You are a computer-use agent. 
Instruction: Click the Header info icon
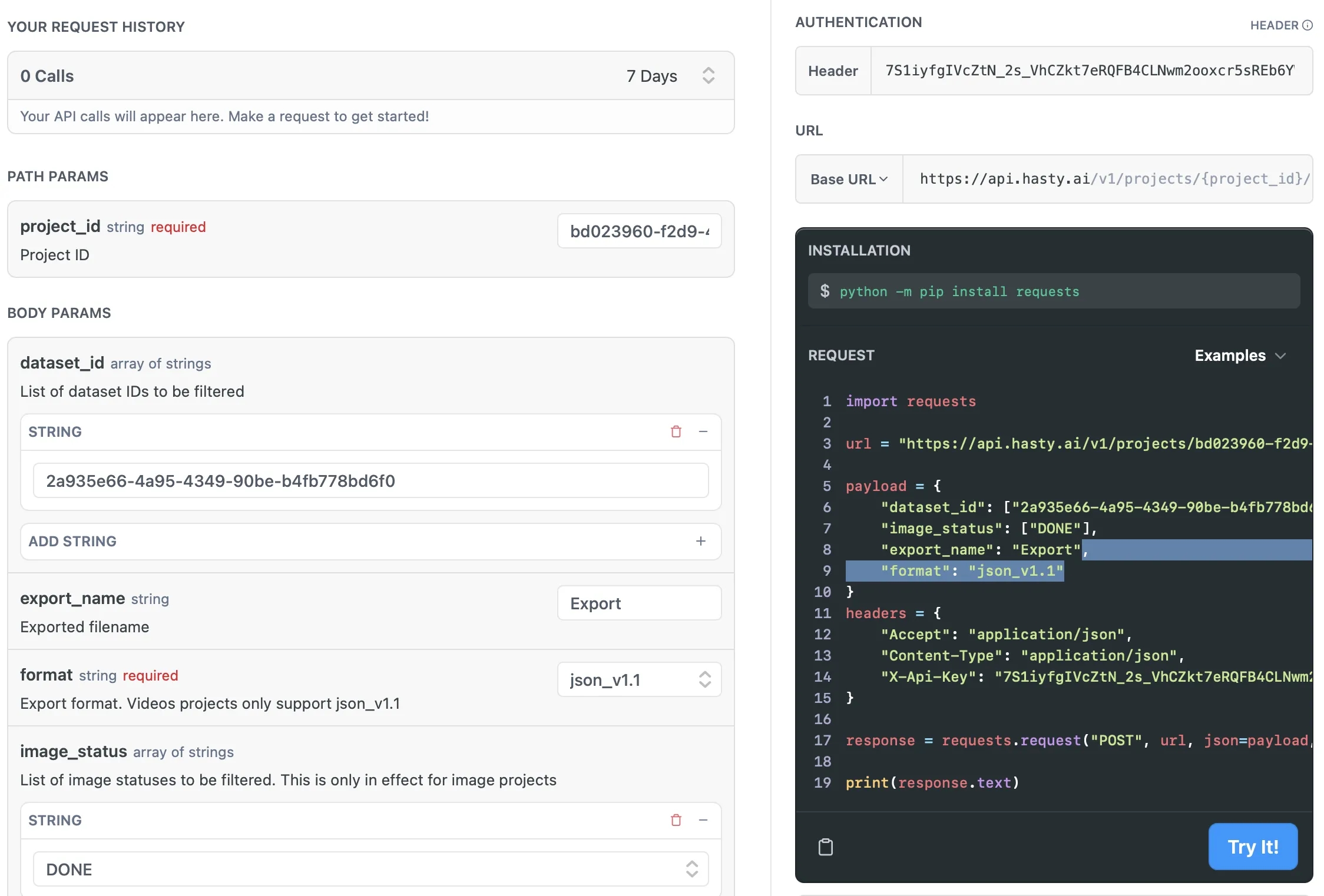[1308, 25]
